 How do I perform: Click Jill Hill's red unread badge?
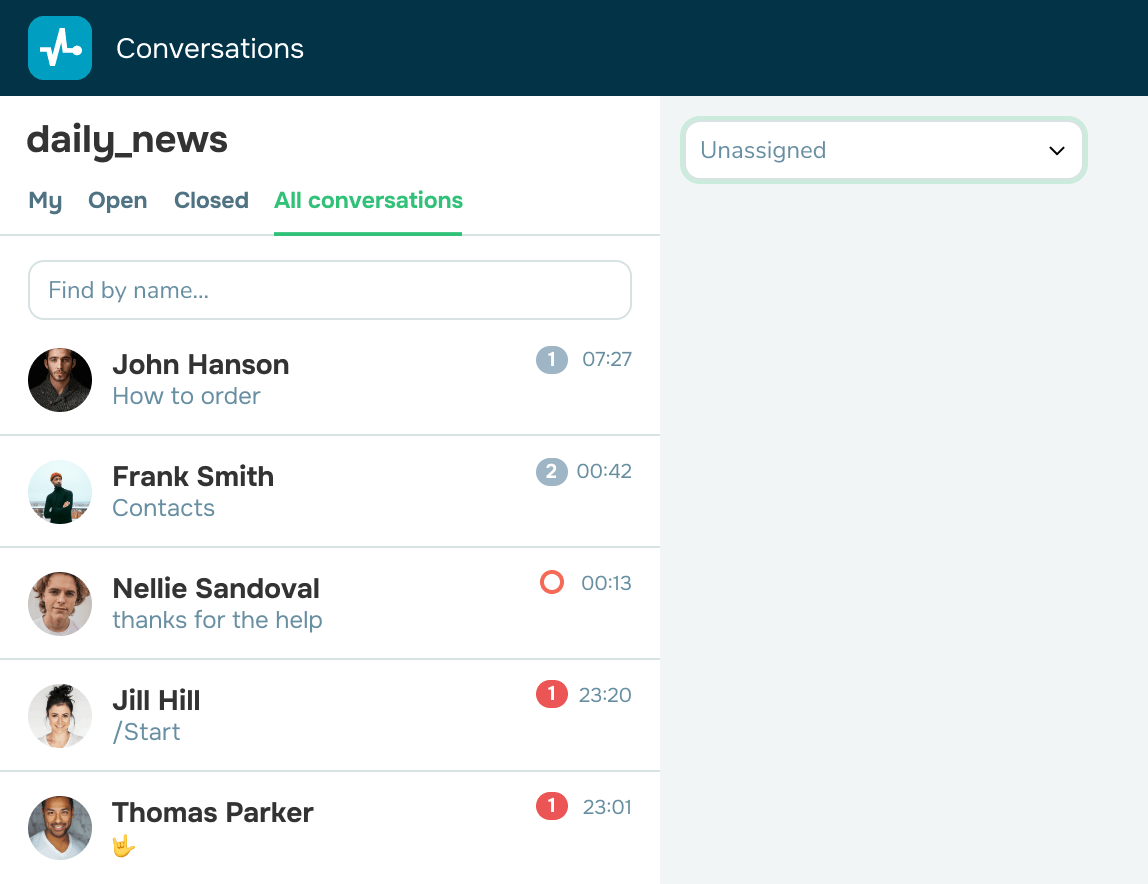point(551,694)
